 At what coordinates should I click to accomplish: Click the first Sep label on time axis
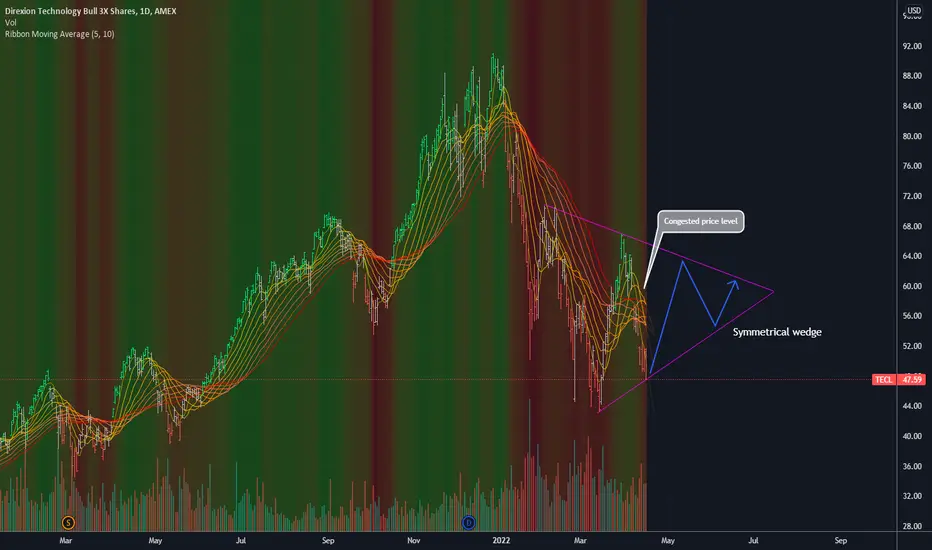pyautogui.click(x=328, y=540)
